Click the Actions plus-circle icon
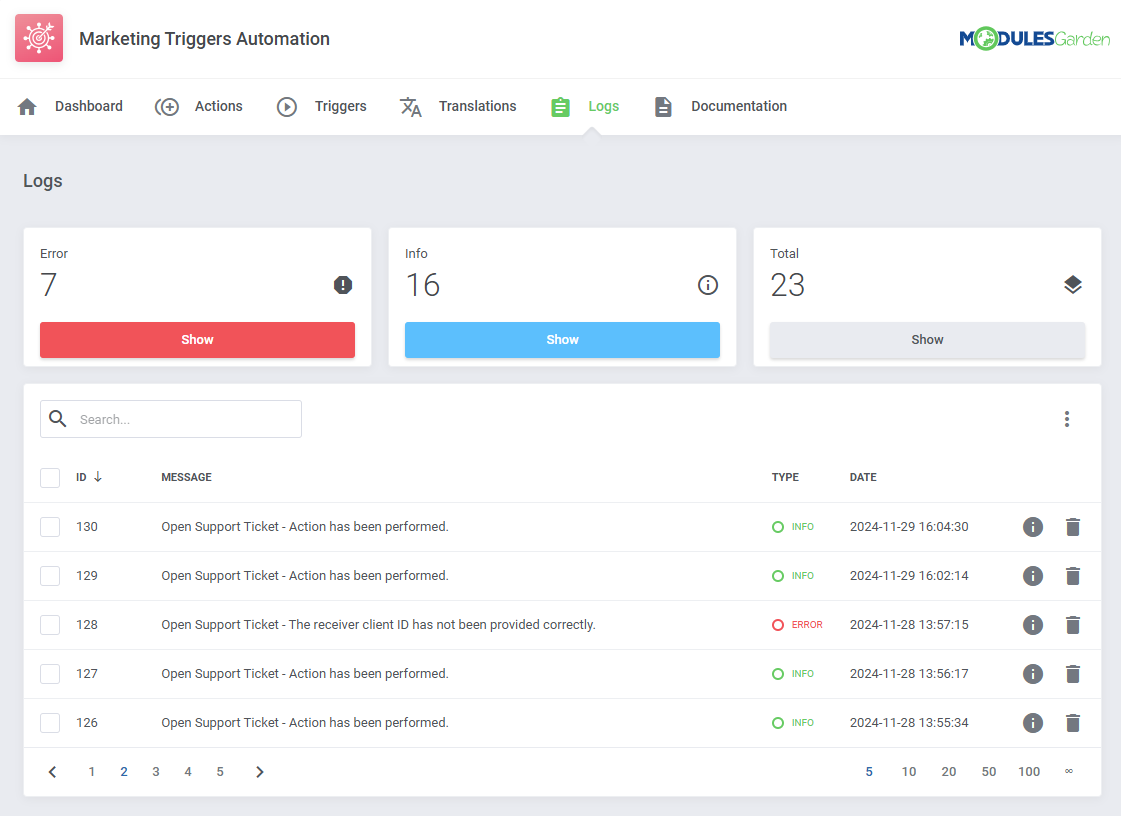The height and width of the screenshot is (816, 1121). [x=167, y=107]
